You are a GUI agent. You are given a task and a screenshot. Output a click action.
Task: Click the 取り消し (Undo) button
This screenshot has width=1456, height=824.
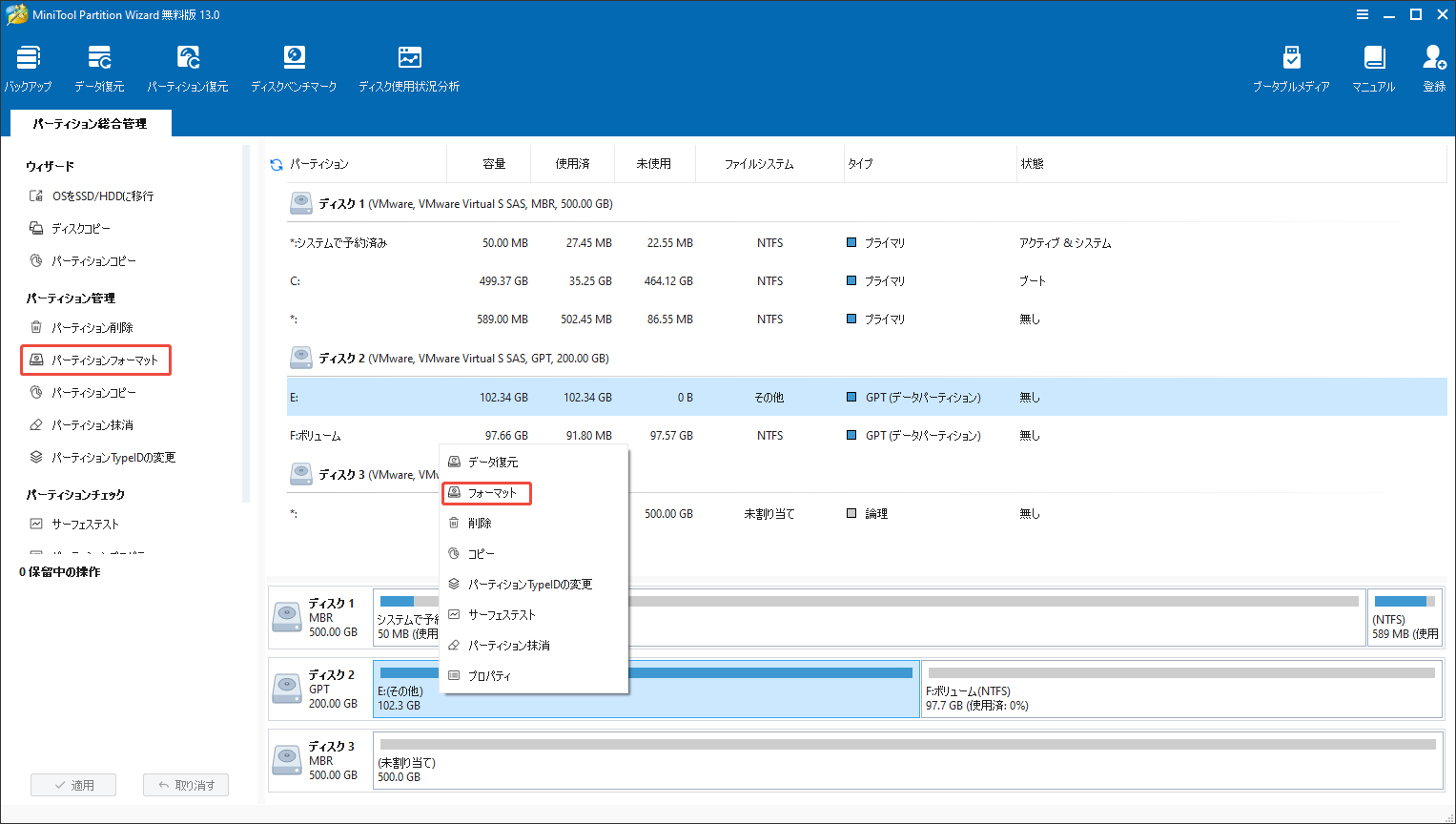(x=185, y=784)
